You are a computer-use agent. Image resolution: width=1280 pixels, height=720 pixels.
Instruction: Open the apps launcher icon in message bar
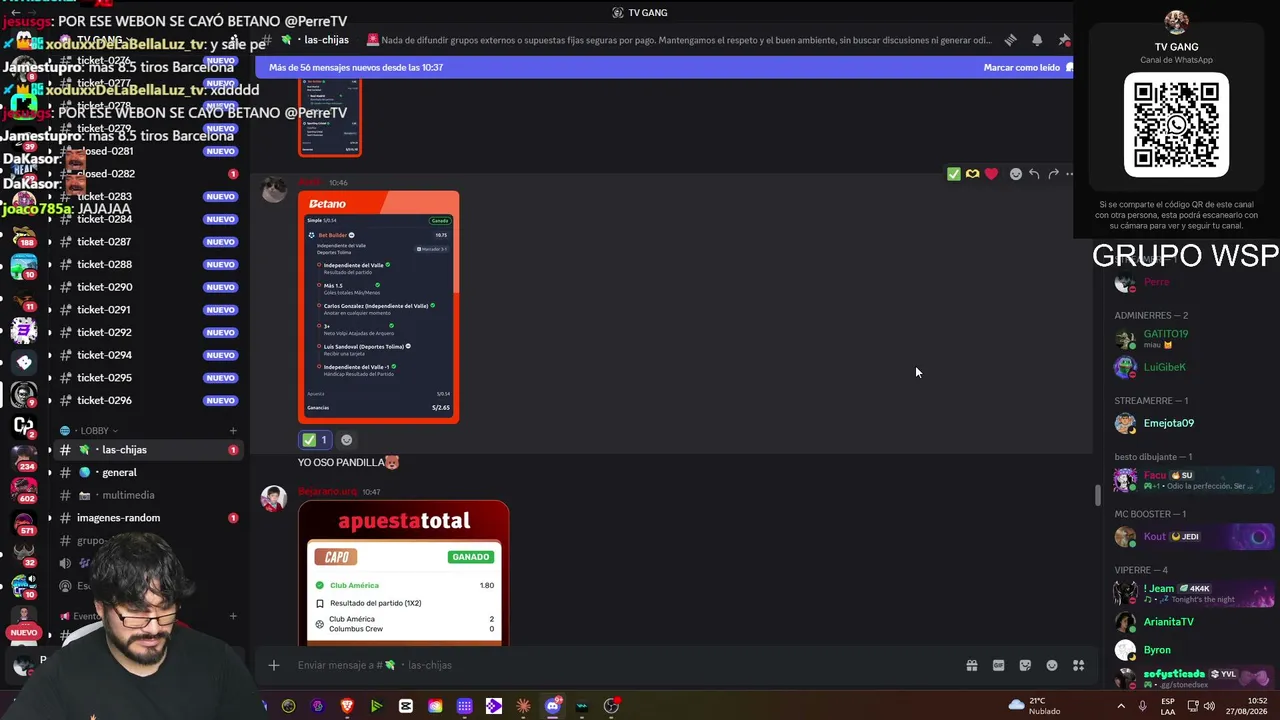tap(1079, 665)
